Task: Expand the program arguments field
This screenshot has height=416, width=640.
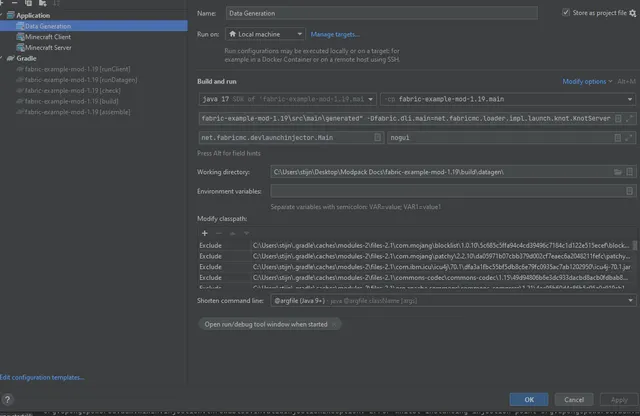Action: (x=629, y=138)
